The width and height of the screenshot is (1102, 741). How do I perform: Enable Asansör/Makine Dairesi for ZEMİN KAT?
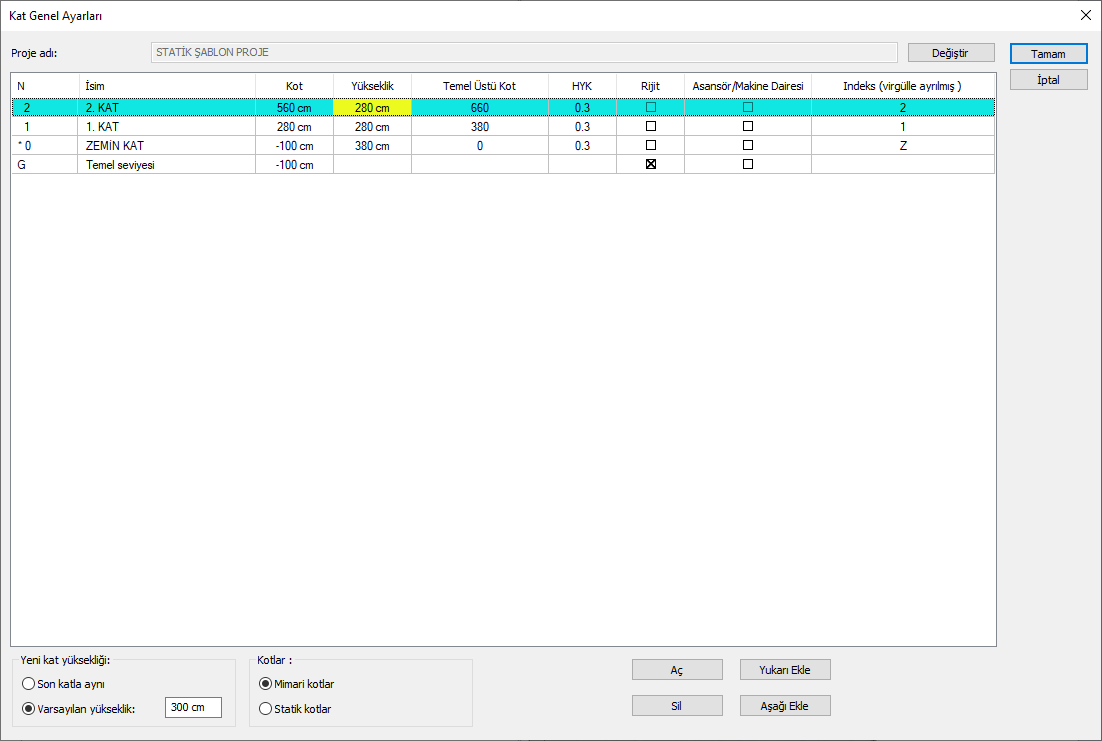coord(748,146)
